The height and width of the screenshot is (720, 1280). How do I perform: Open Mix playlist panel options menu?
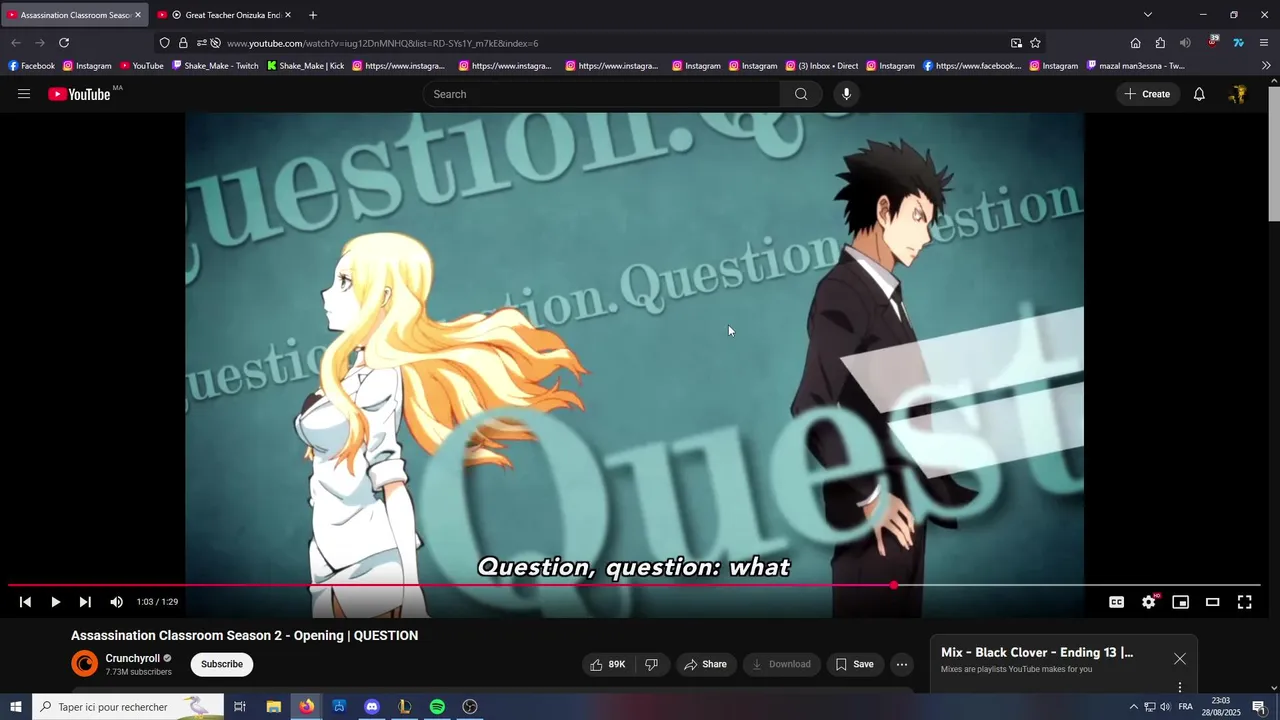point(1180,687)
